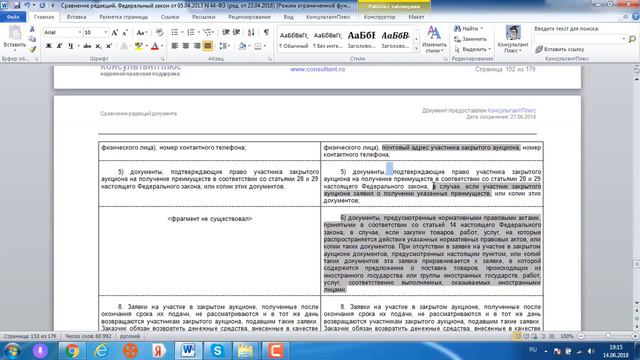The height and width of the screenshot is (360, 640).
Task: Open the borders dropdown
Action: [x=264, y=46]
